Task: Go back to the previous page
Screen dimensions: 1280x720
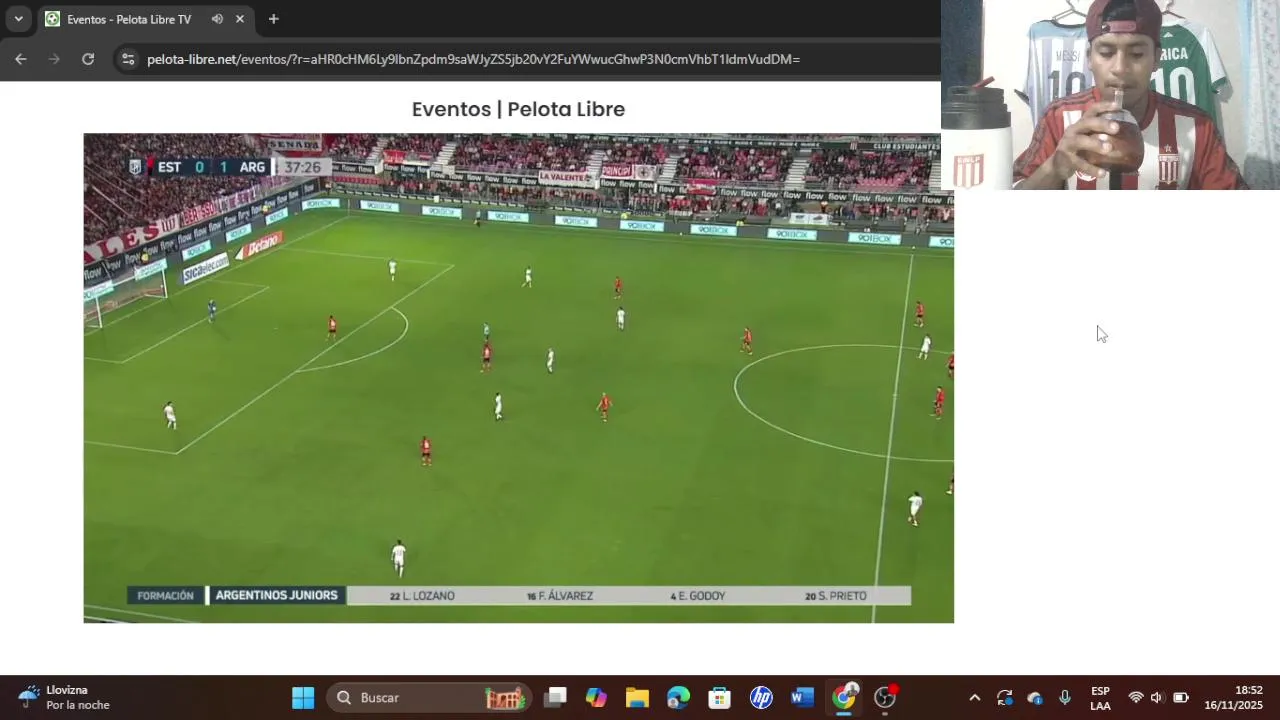Action: pos(21,59)
